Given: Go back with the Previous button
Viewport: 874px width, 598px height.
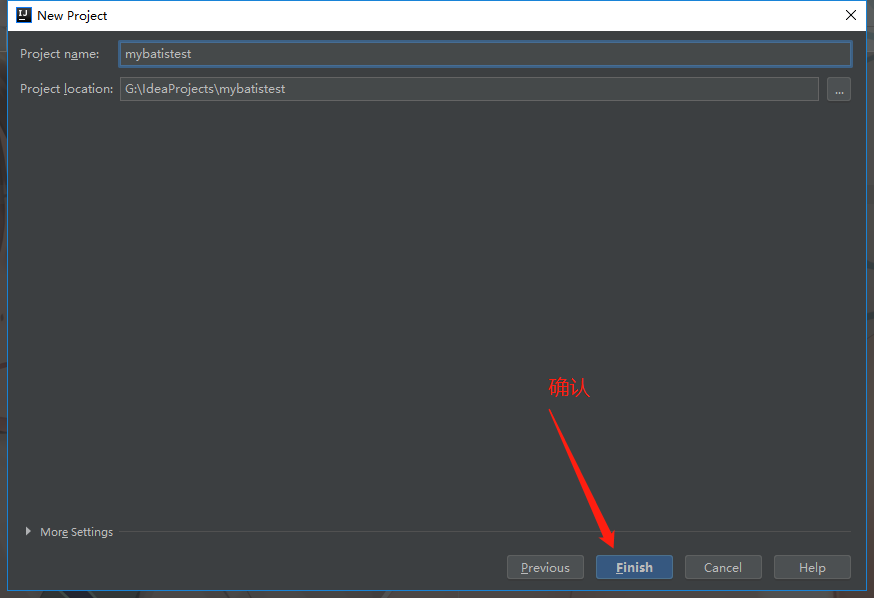Looking at the screenshot, I should 545,567.
